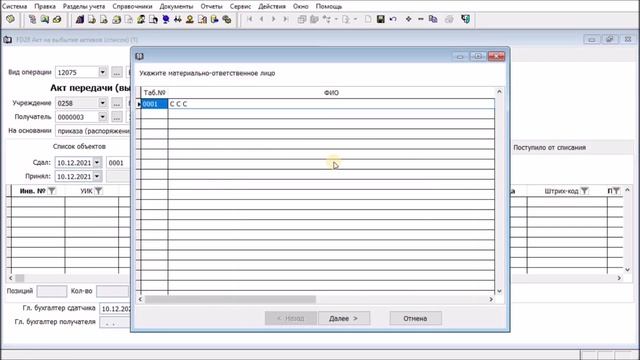Viewport: 640px width, 360px height.
Task: Open the Система menu
Action: pyautogui.click(x=15, y=7)
